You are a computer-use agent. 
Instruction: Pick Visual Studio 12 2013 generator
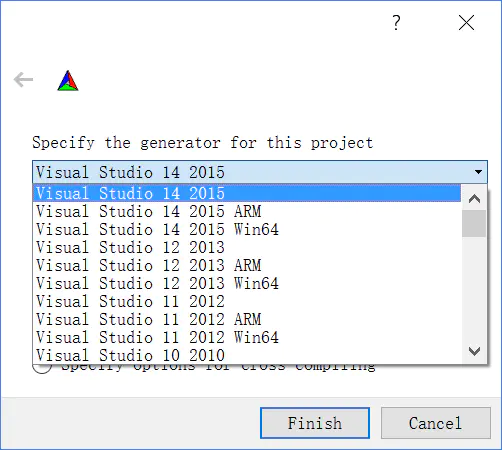[x=247, y=247]
